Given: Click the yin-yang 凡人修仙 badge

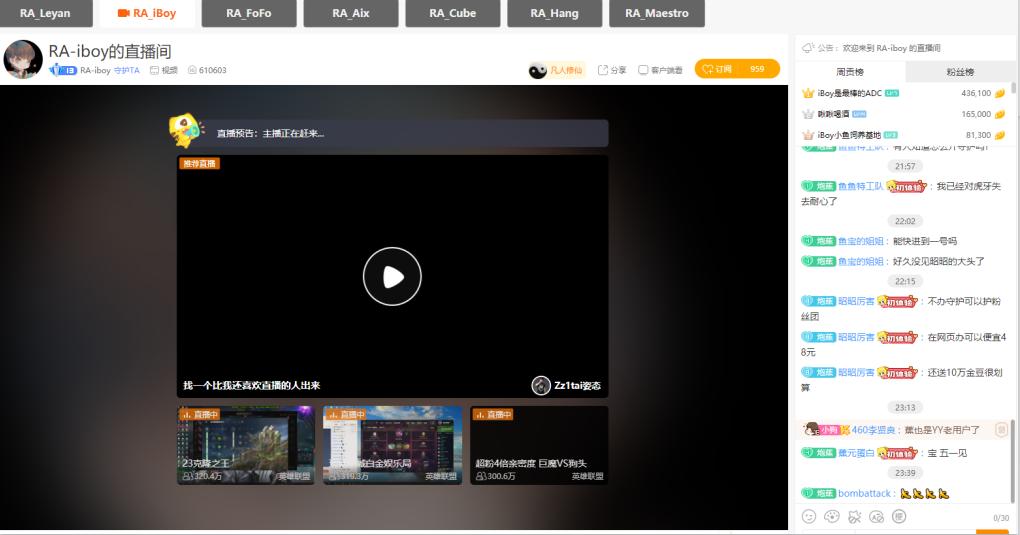Looking at the screenshot, I should (x=556, y=70).
